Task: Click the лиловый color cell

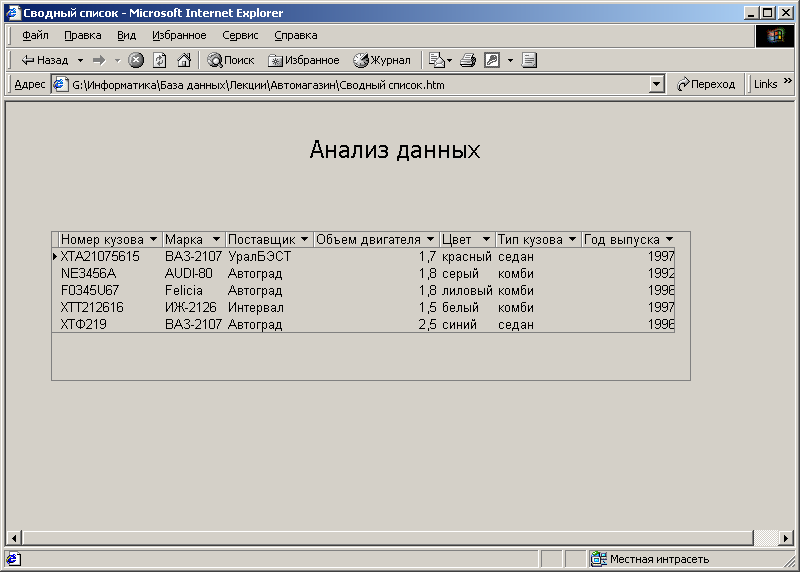Action: tap(467, 290)
